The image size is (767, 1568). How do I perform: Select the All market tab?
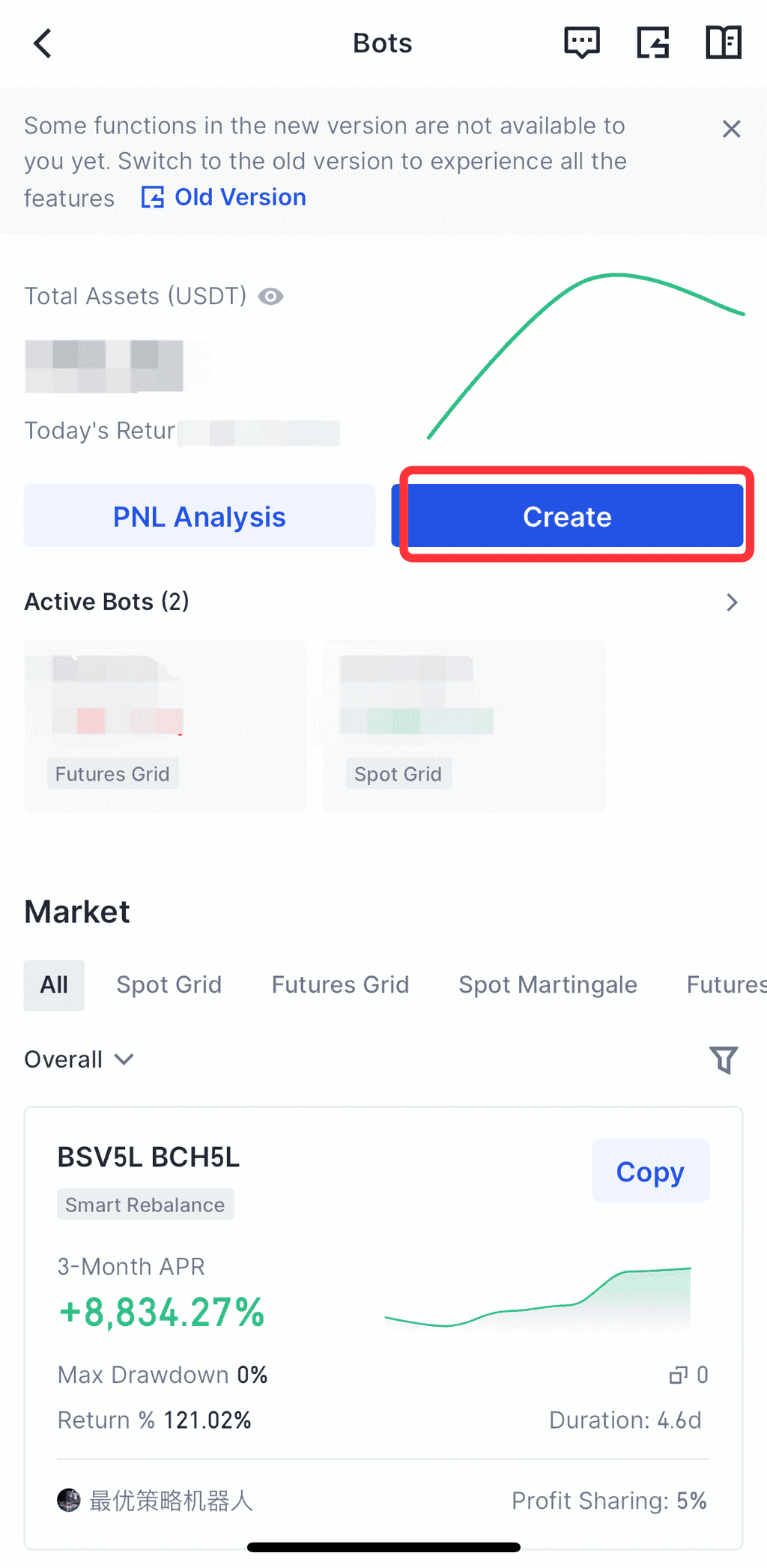[54, 984]
